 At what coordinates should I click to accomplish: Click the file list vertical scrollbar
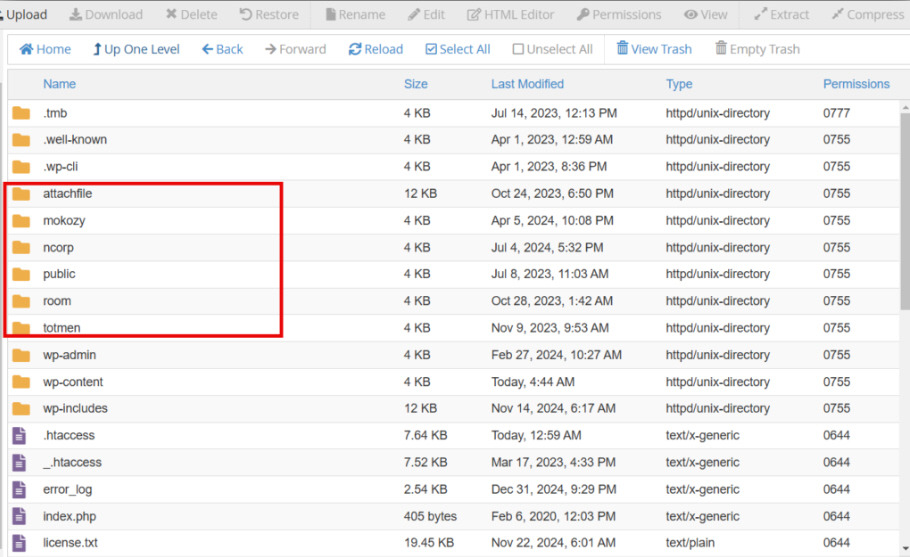click(x=905, y=212)
